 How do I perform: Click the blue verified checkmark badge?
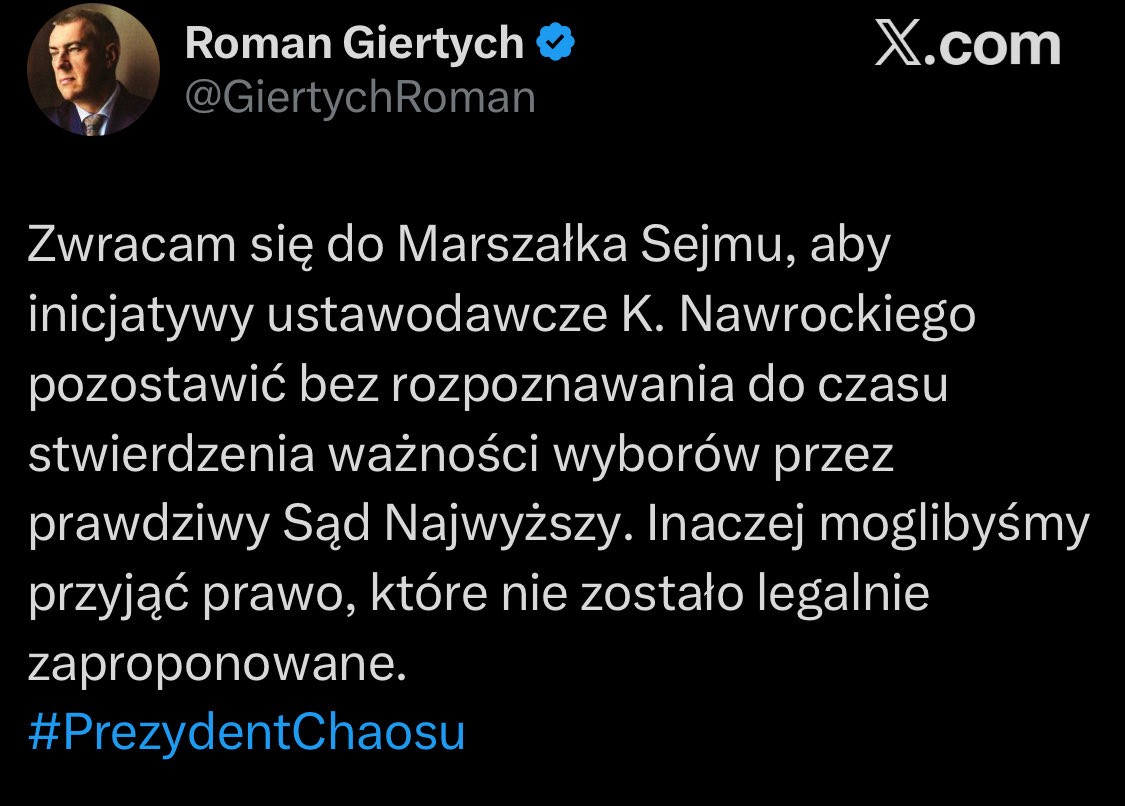pos(556,42)
